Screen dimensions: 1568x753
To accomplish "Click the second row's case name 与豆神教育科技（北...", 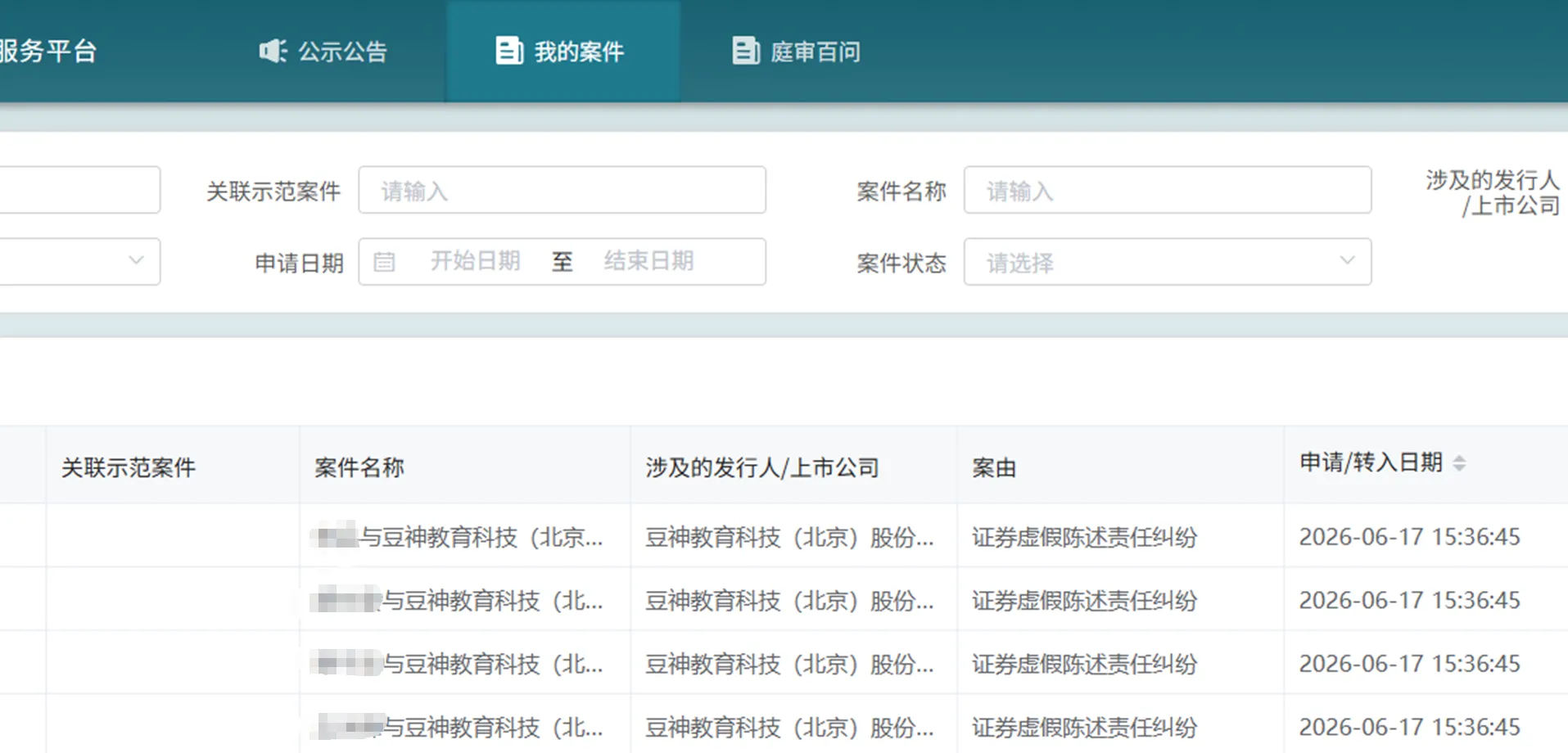I will (x=459, y=601).
